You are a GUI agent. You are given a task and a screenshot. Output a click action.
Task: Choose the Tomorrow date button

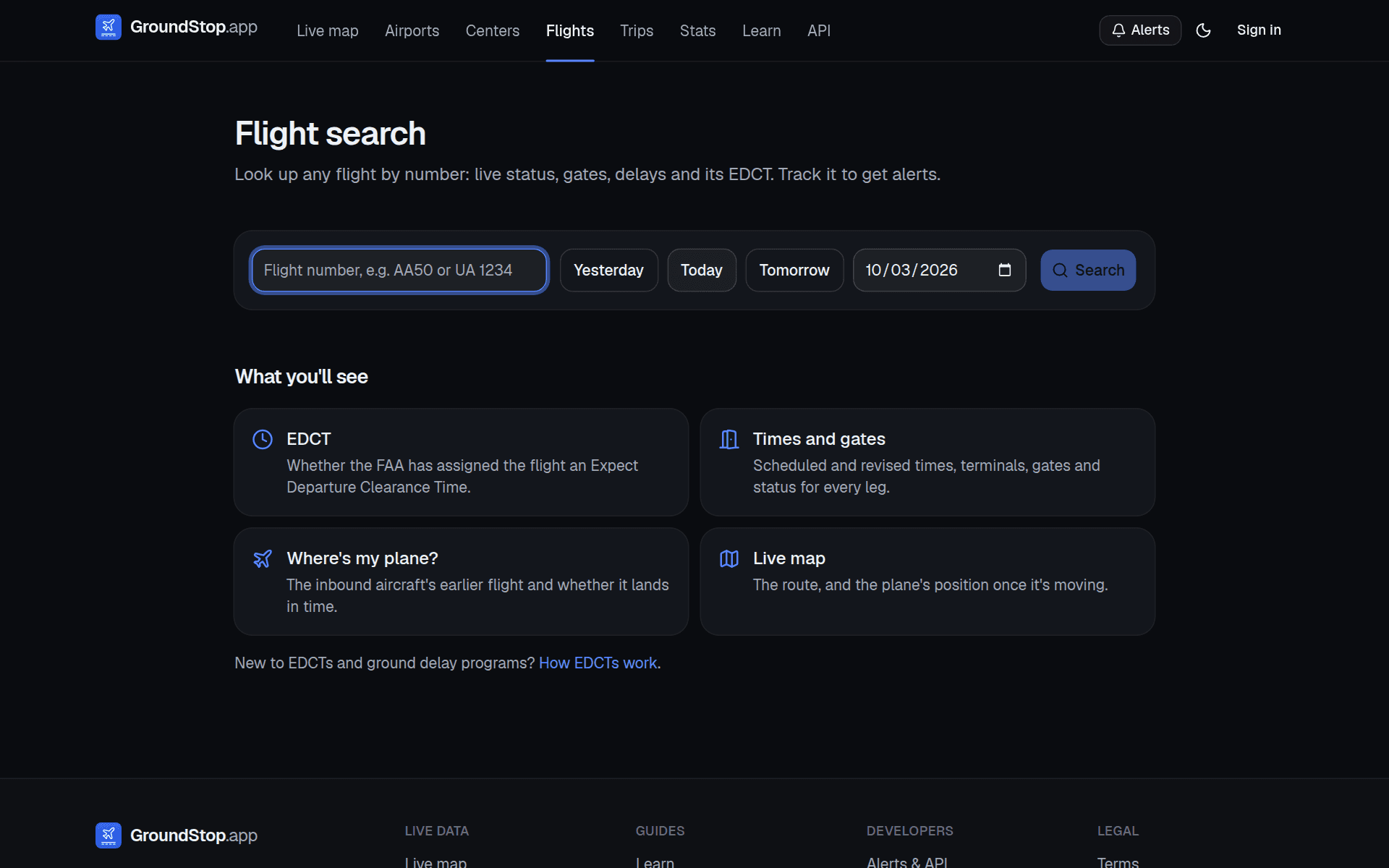point(794,270)
